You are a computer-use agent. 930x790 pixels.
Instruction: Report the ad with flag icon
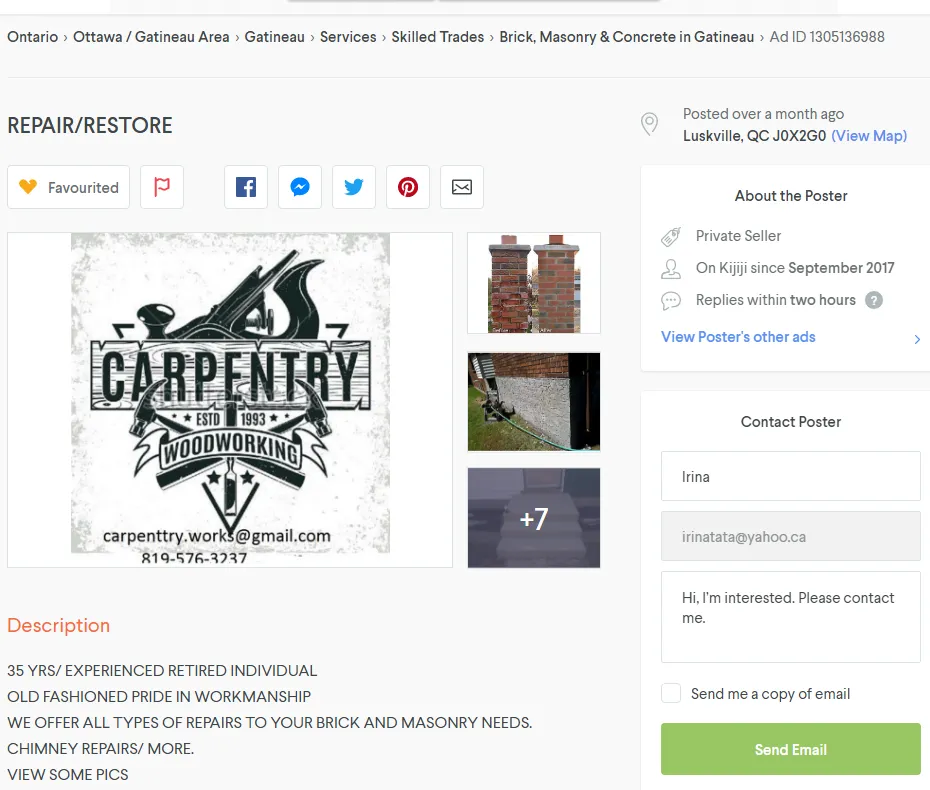[x=162, y=187]
